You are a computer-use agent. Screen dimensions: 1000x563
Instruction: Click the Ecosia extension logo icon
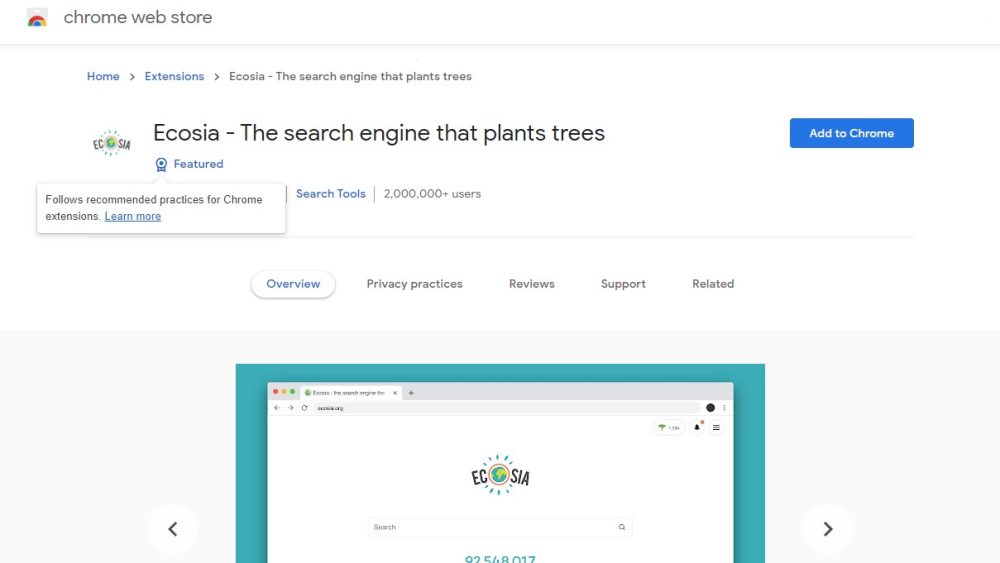[x=112, y=143]
